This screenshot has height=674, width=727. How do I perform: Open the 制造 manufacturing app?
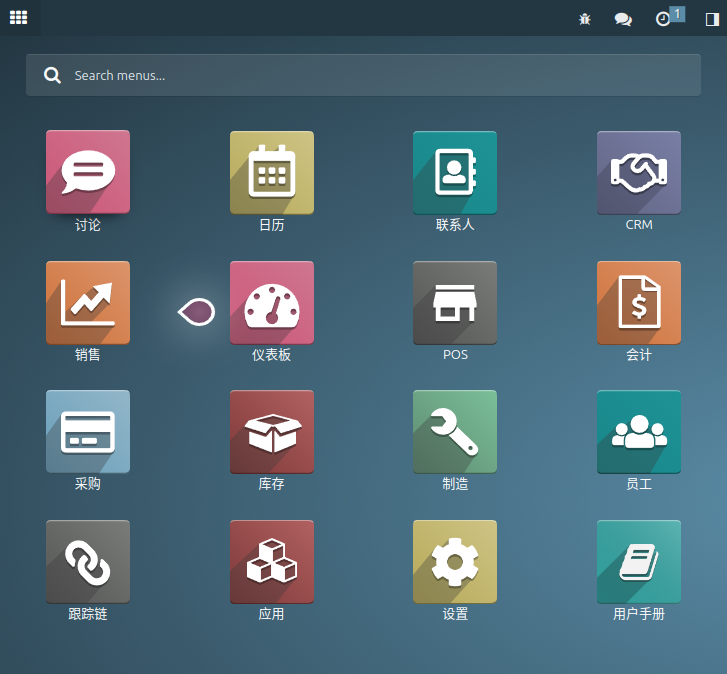(x=455, y=431)
